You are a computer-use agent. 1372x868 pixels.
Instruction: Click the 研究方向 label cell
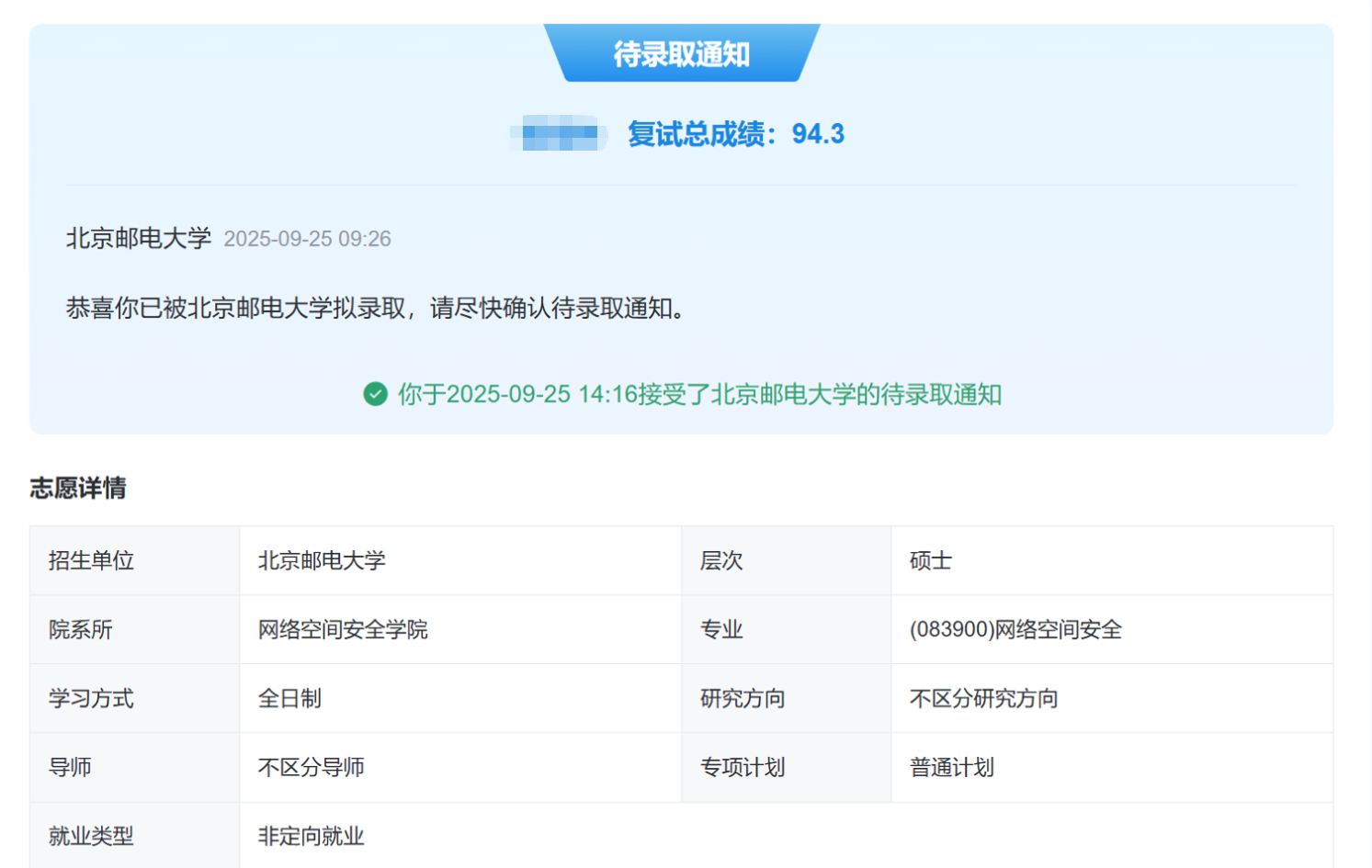787,698
